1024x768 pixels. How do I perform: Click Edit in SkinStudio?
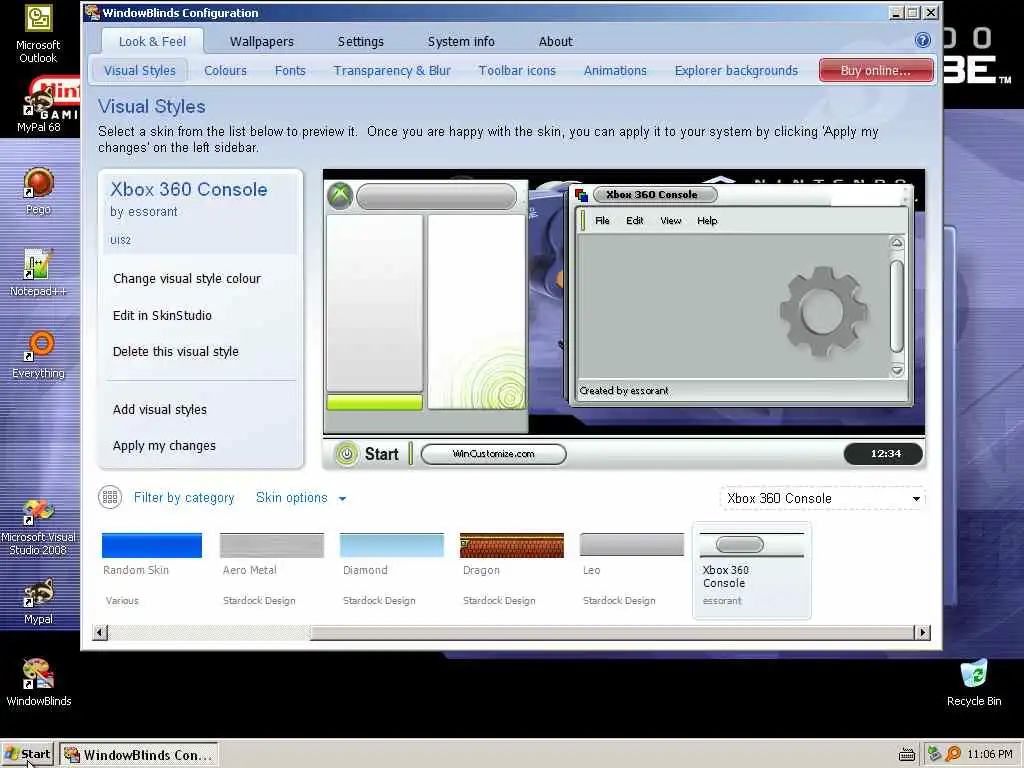[162, 315]
